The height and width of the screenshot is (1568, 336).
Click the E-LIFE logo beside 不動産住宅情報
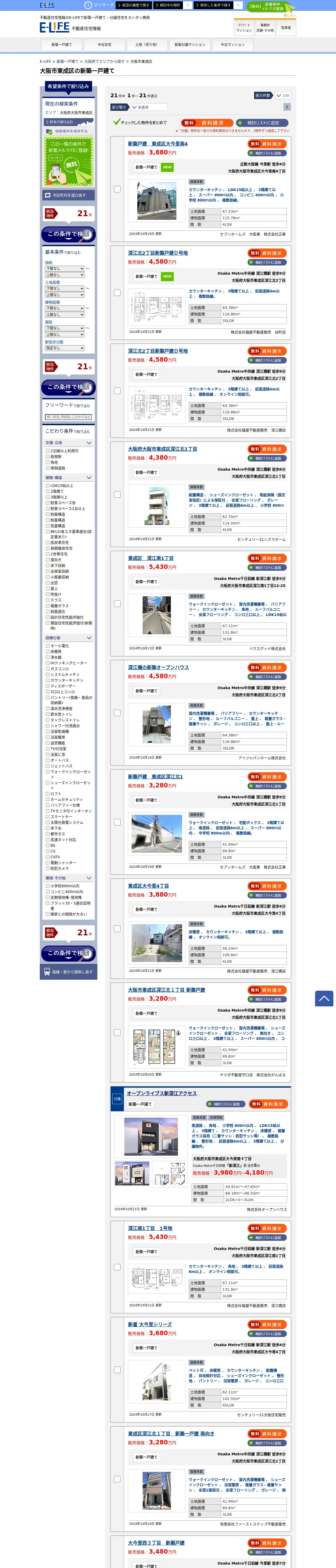tap(54, 27)
